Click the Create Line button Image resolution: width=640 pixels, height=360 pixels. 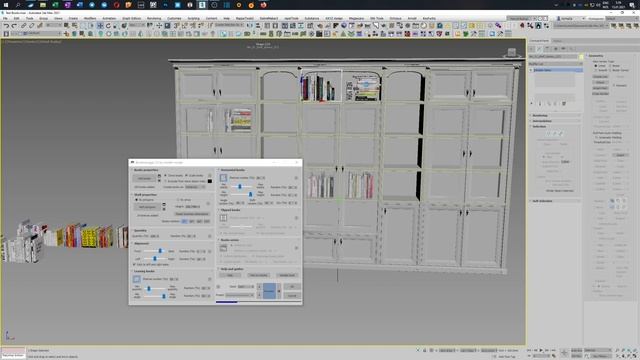click(x=600, y=76)
